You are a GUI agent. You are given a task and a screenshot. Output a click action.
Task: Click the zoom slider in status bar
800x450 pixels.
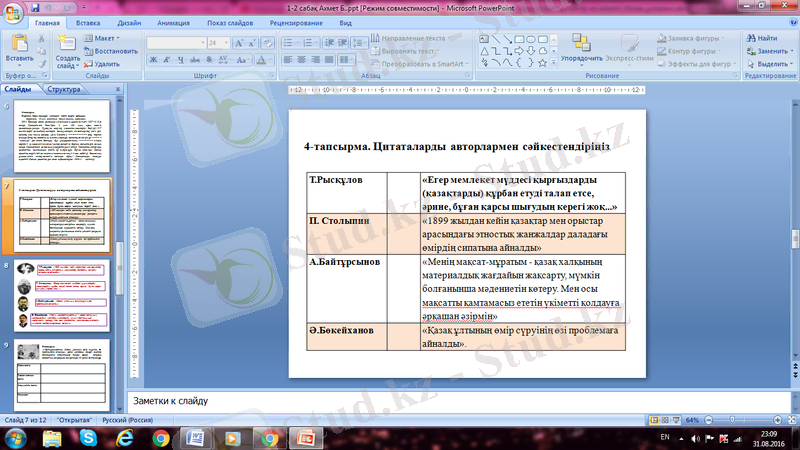[x=745, y=421]
